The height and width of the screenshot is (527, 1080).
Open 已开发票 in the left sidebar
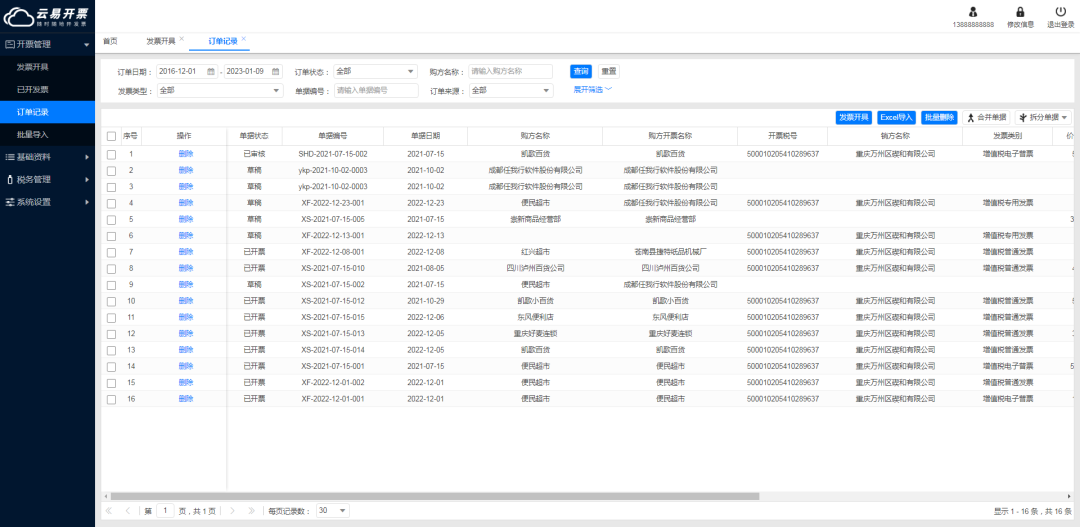pos(33,90)
